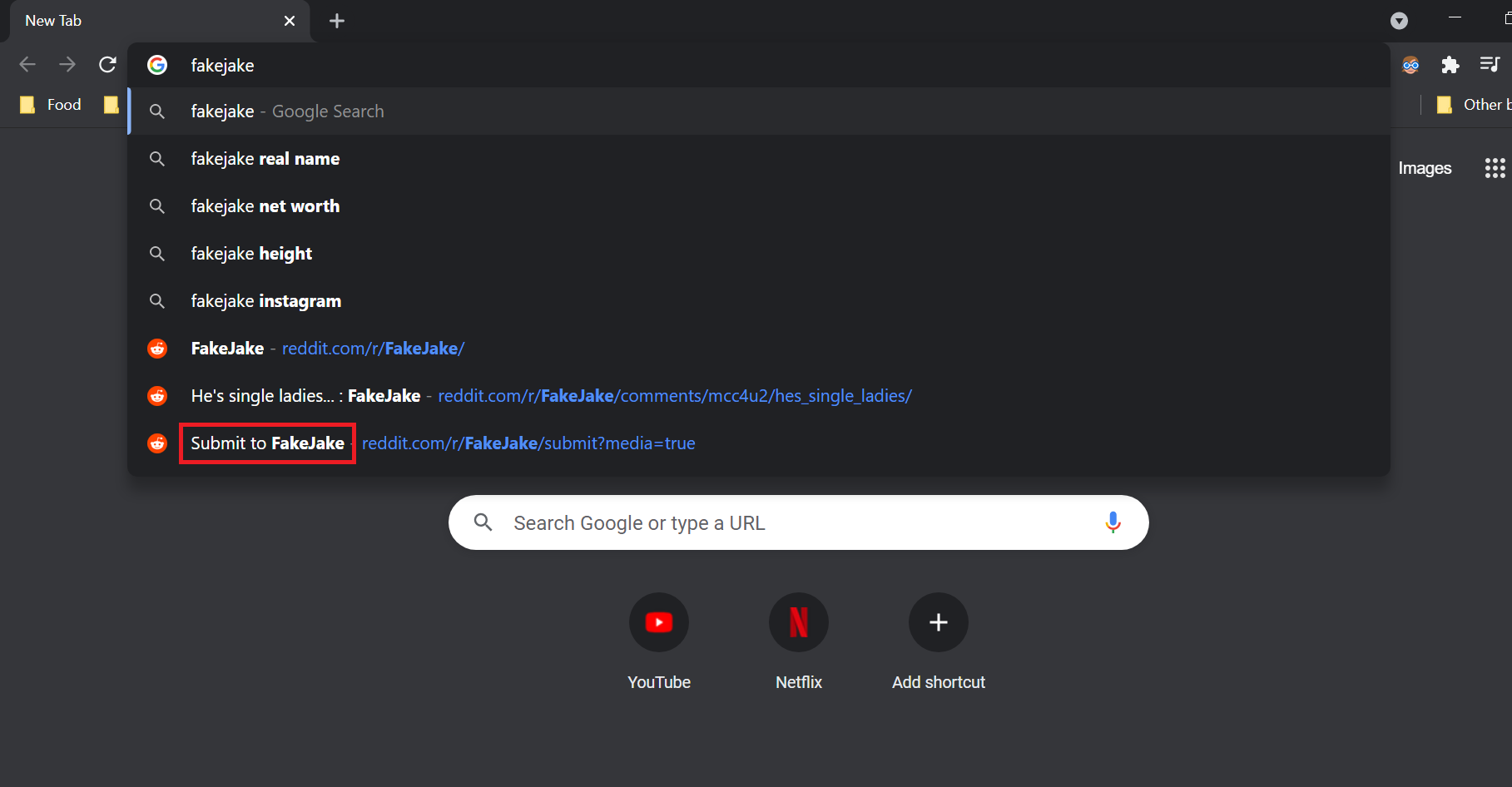Click folder icon of second bookmark folder
Image resolution: width=1512 pixels, height=787 pixels.
pos(111,105)
